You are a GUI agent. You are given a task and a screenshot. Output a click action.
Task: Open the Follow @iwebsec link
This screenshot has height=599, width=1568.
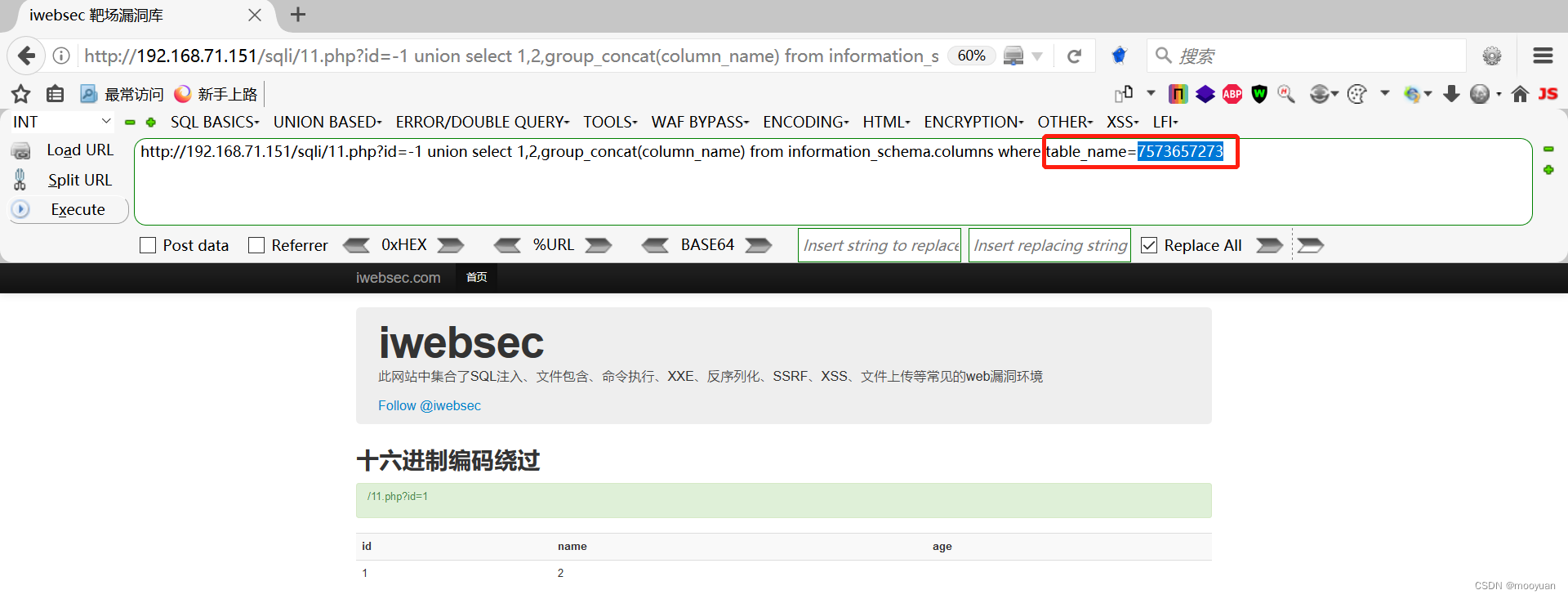tap(430, 405)
